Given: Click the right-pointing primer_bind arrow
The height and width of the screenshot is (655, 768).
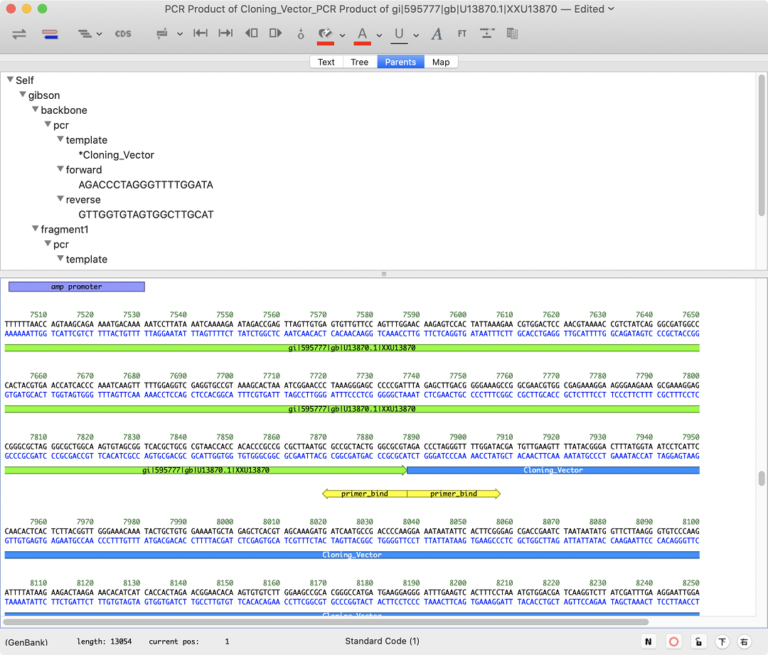Looking at the screenshot, I should click(x=454, y=494).
